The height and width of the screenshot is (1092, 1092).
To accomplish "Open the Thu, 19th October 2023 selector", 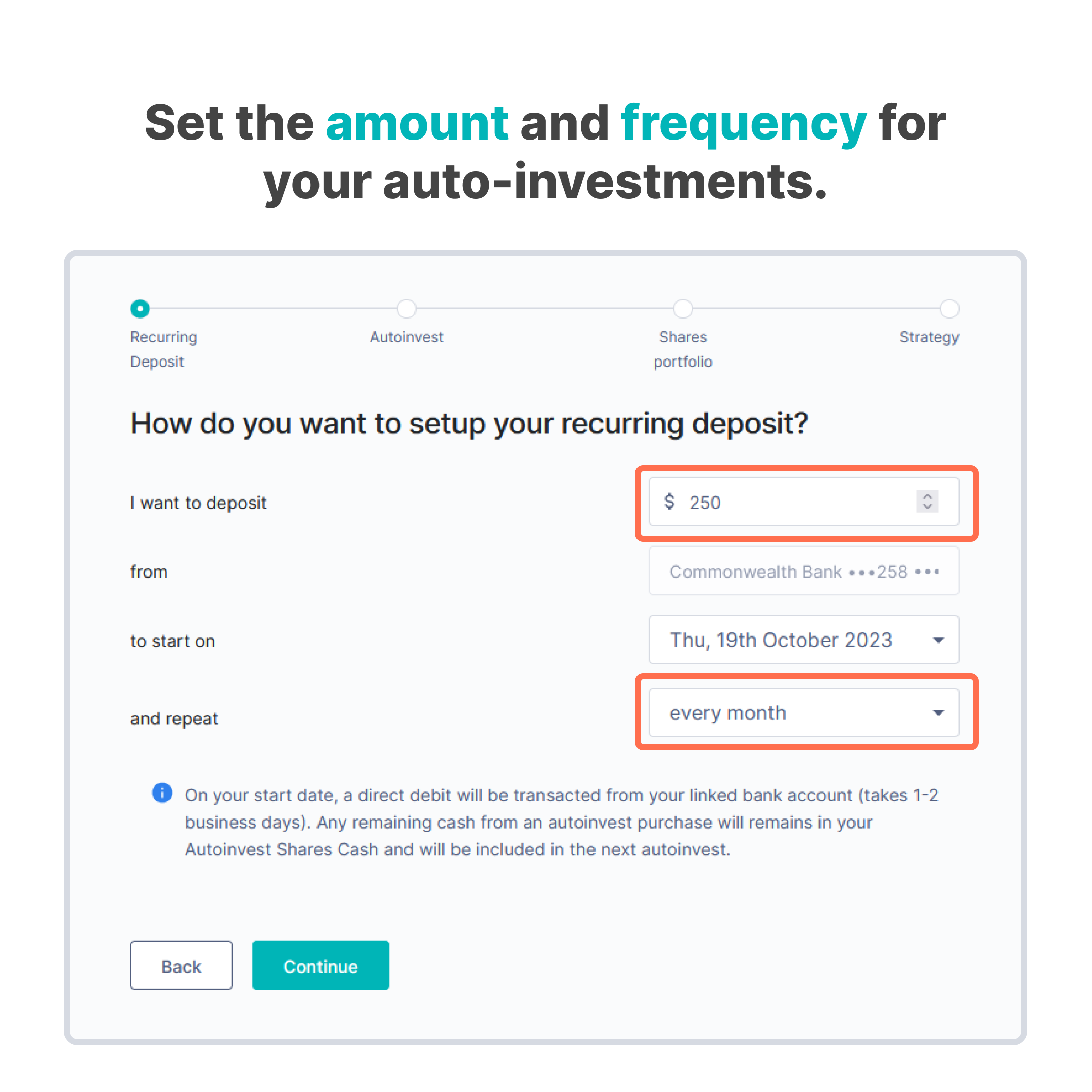I will pyautogui.click(x=804, y=640).
